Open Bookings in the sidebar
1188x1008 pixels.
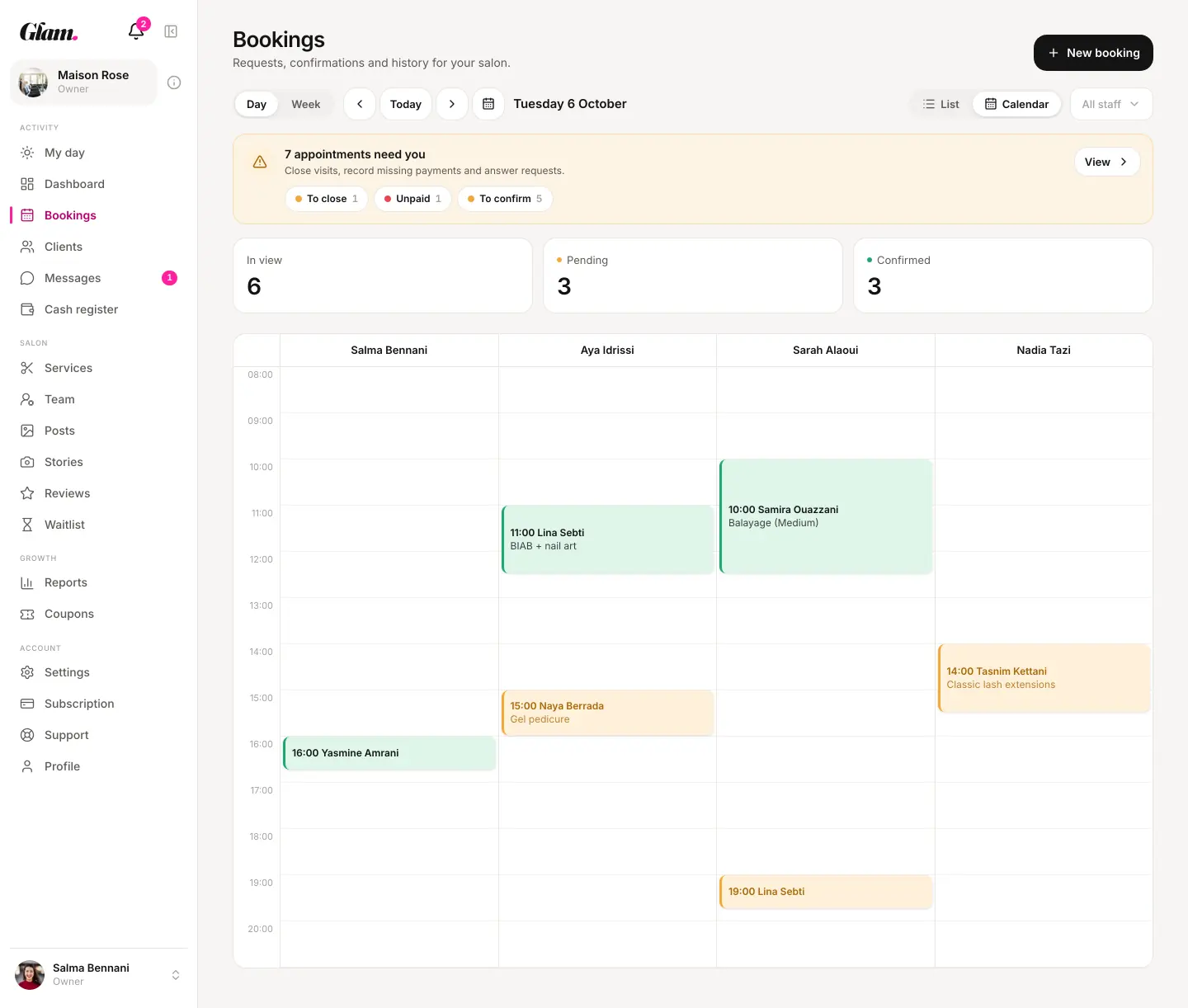point(98,215)
